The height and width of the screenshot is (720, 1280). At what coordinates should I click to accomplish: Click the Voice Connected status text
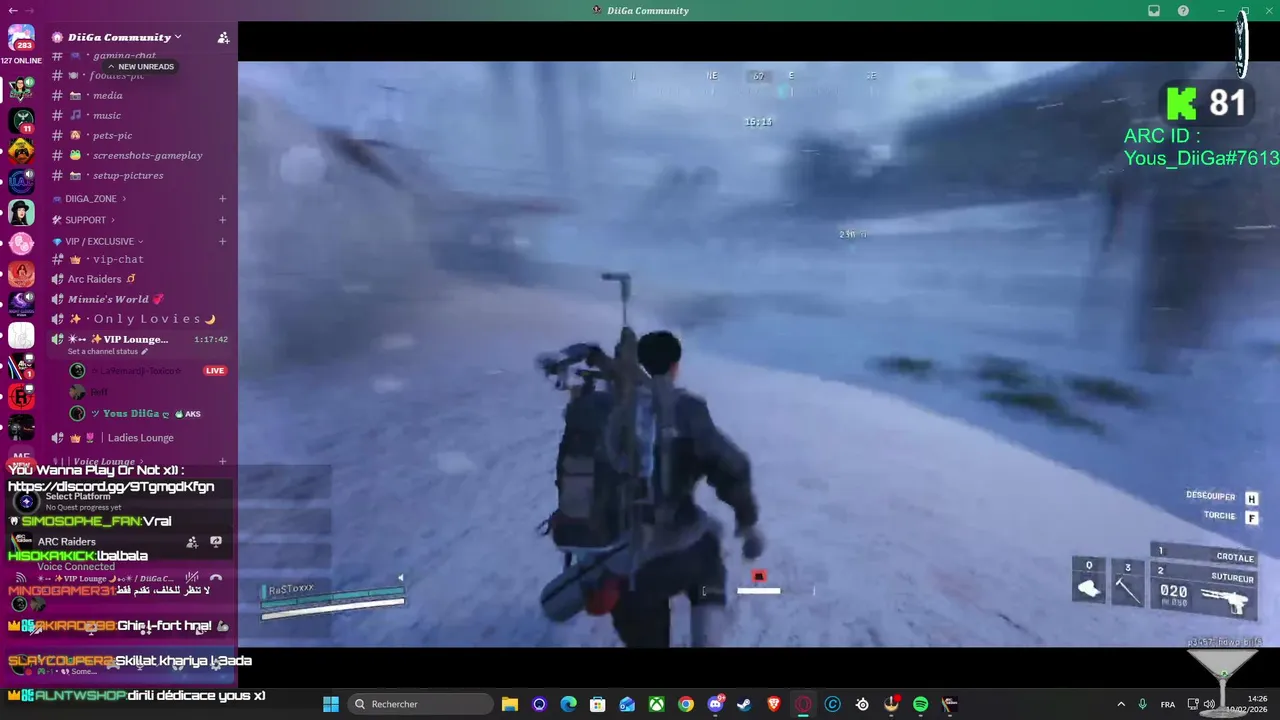(x=76, y=567)
